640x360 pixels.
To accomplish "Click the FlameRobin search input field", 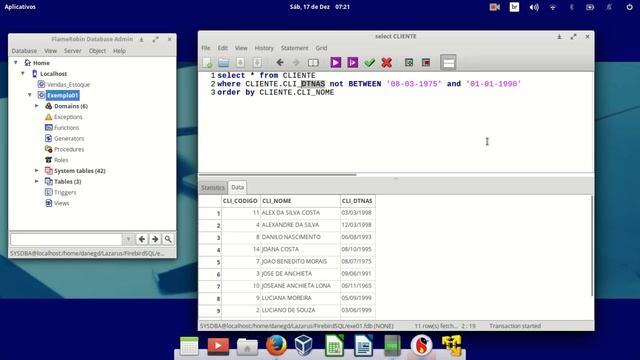I will point(66,239).
